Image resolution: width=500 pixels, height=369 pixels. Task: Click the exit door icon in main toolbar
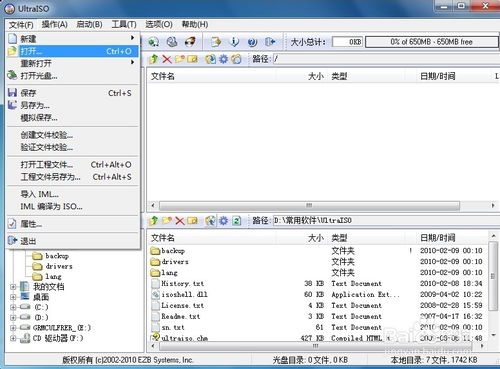pos(270,42)
